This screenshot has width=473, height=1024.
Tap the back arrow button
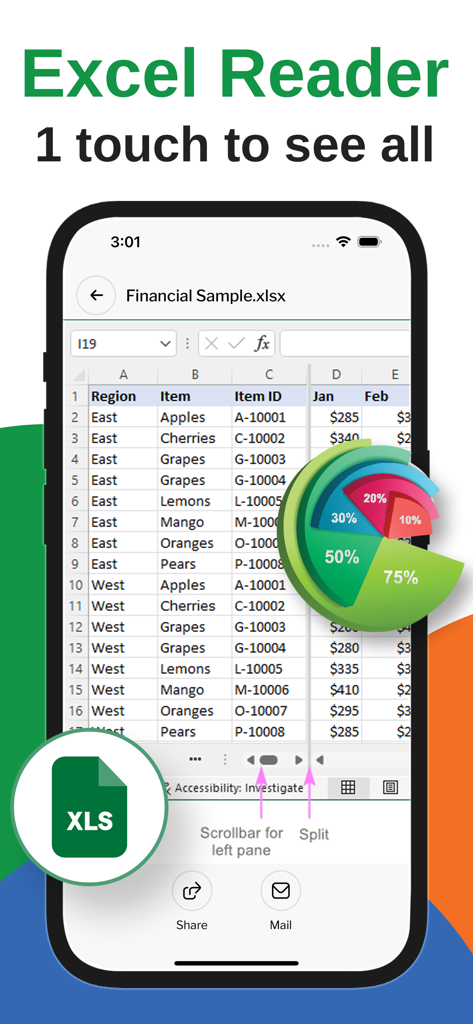pyautogui.click(x=97, y=296)
